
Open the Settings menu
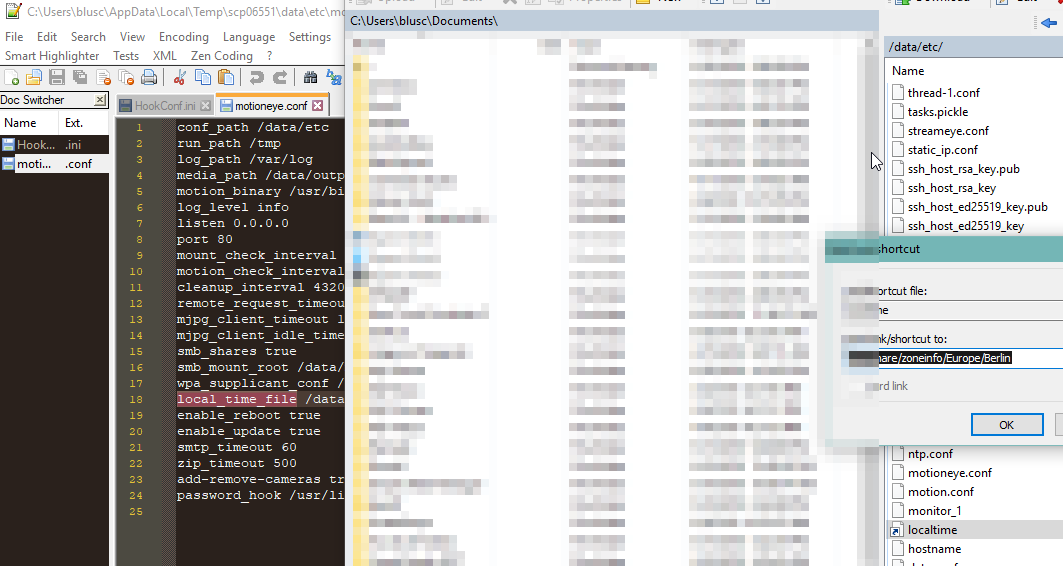pos(310,37)
